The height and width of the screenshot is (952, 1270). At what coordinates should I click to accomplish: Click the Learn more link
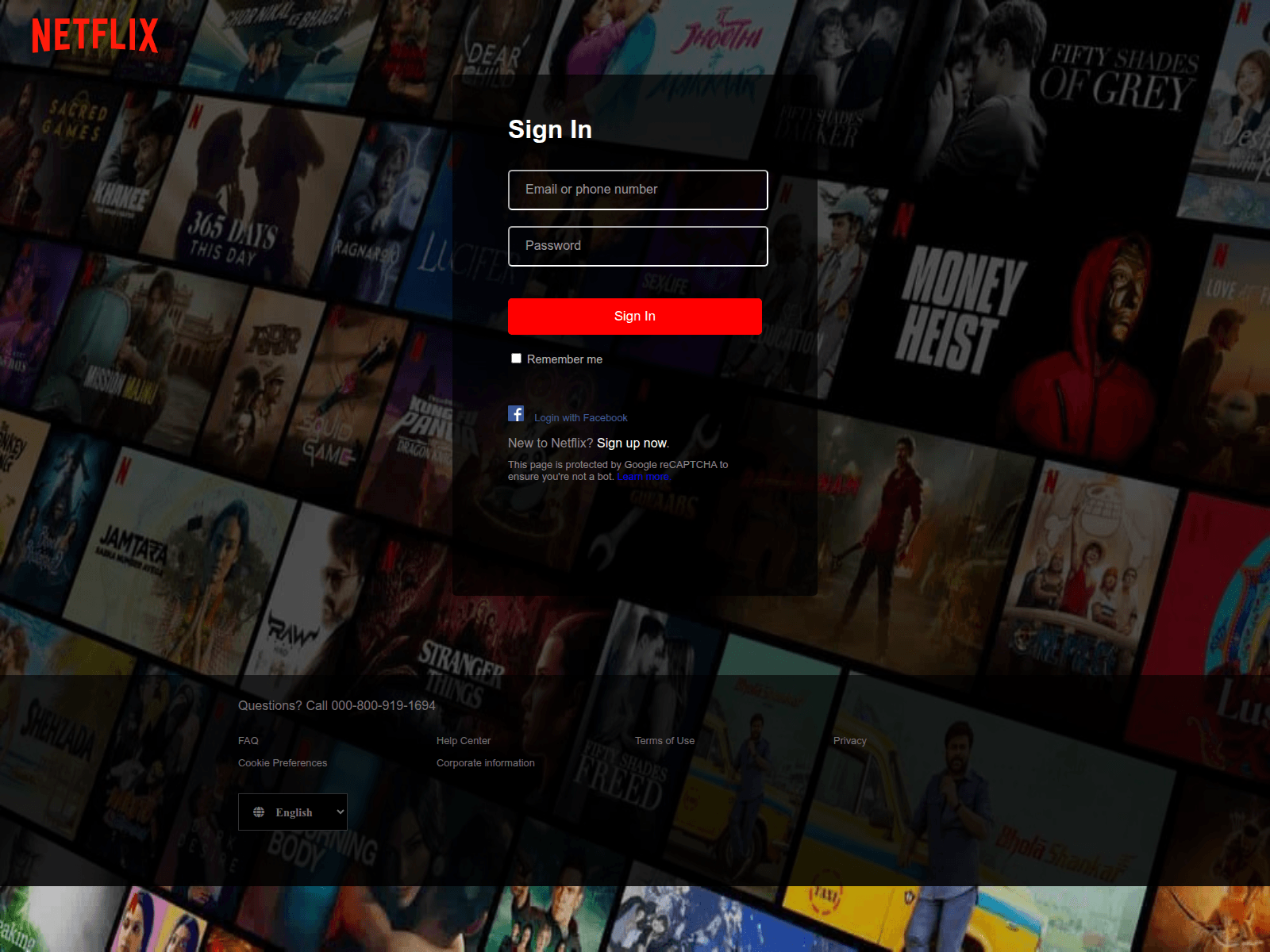[643, 476]
